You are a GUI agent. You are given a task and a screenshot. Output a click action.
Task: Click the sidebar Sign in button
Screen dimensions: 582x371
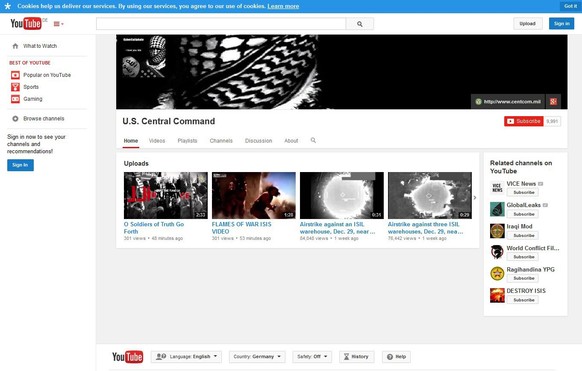[20, 165]
